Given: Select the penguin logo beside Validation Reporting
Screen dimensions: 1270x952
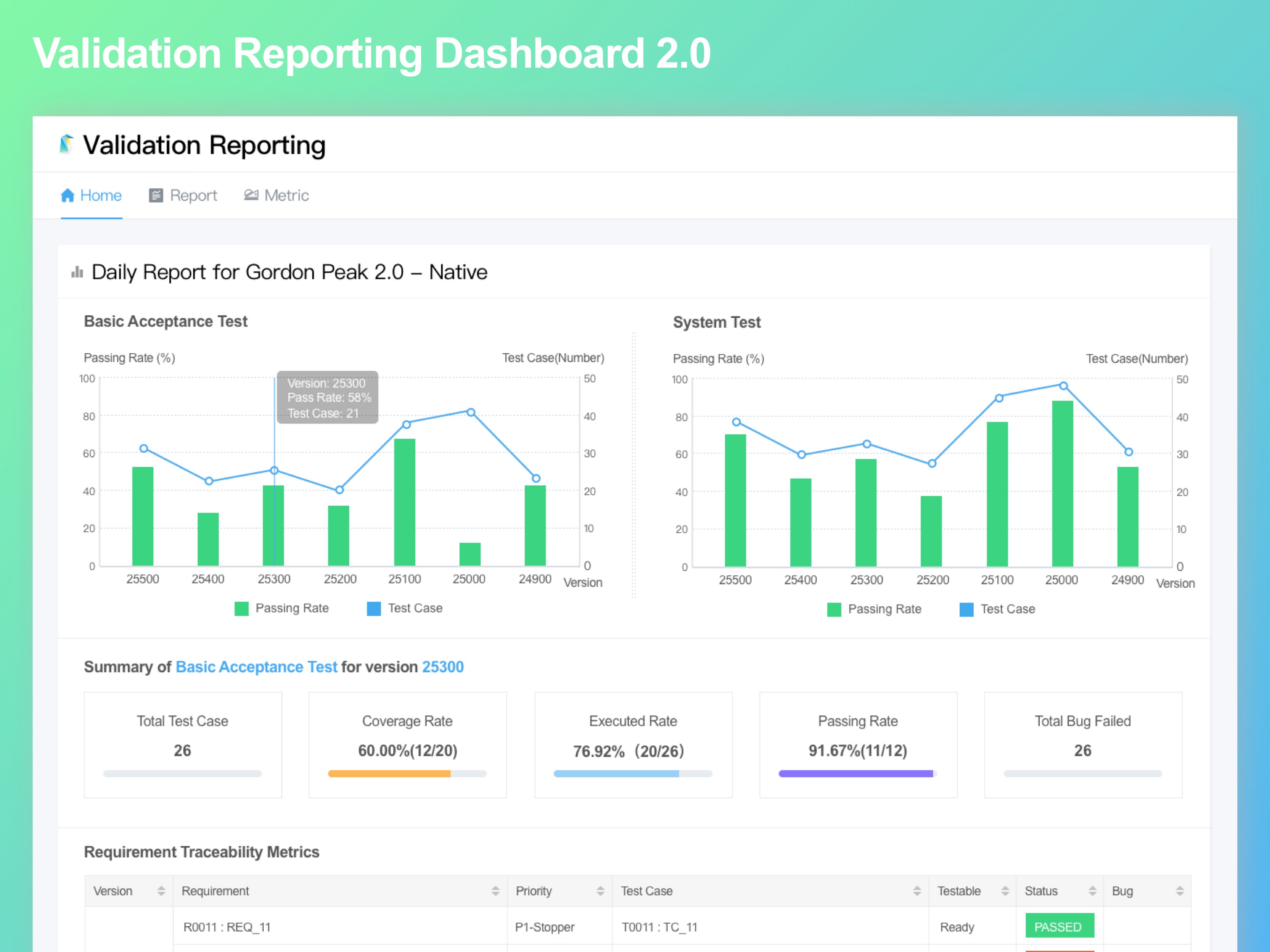Looking at the screenshot, I should click(66, 145).
